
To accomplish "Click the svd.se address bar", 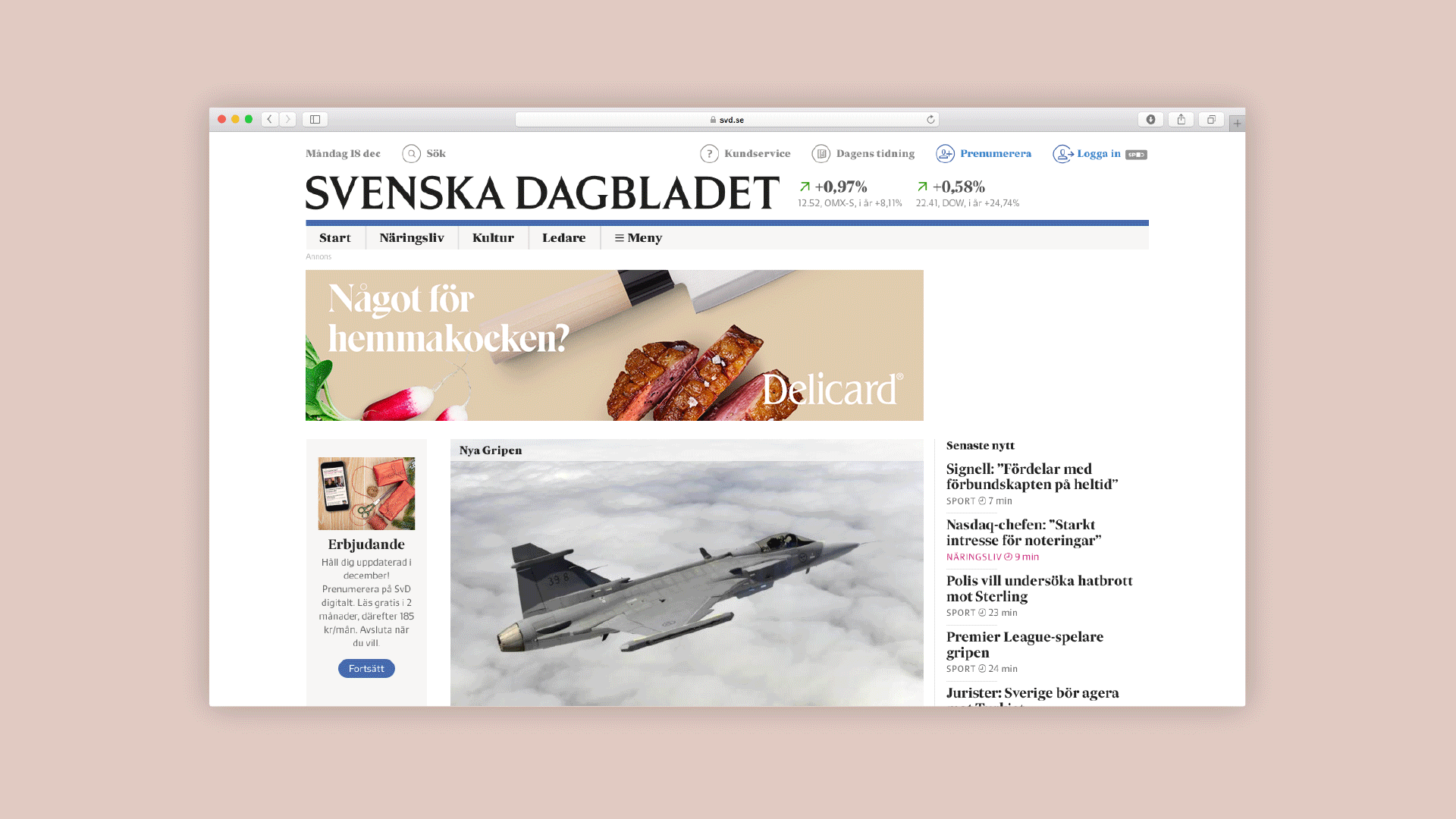I will click(x=726, y=120).
